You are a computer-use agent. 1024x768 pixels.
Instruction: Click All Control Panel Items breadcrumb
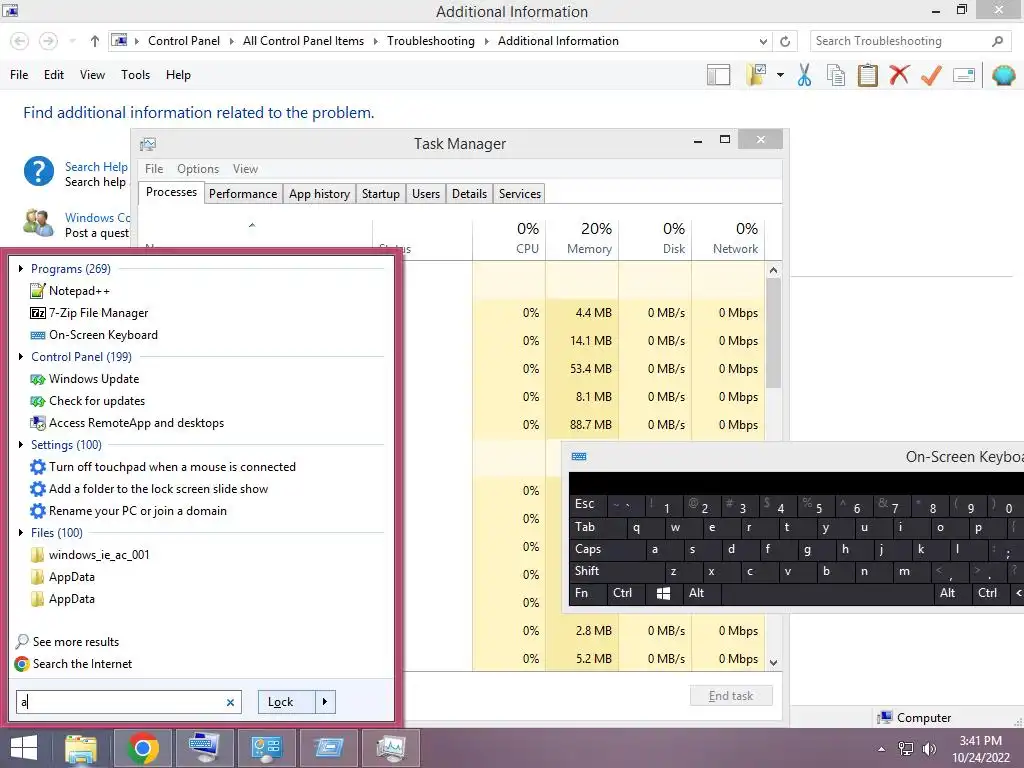point(303,41)
